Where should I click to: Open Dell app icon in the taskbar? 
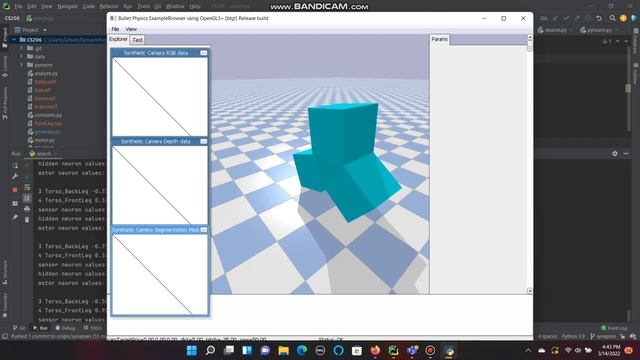(x=320, y=350)
